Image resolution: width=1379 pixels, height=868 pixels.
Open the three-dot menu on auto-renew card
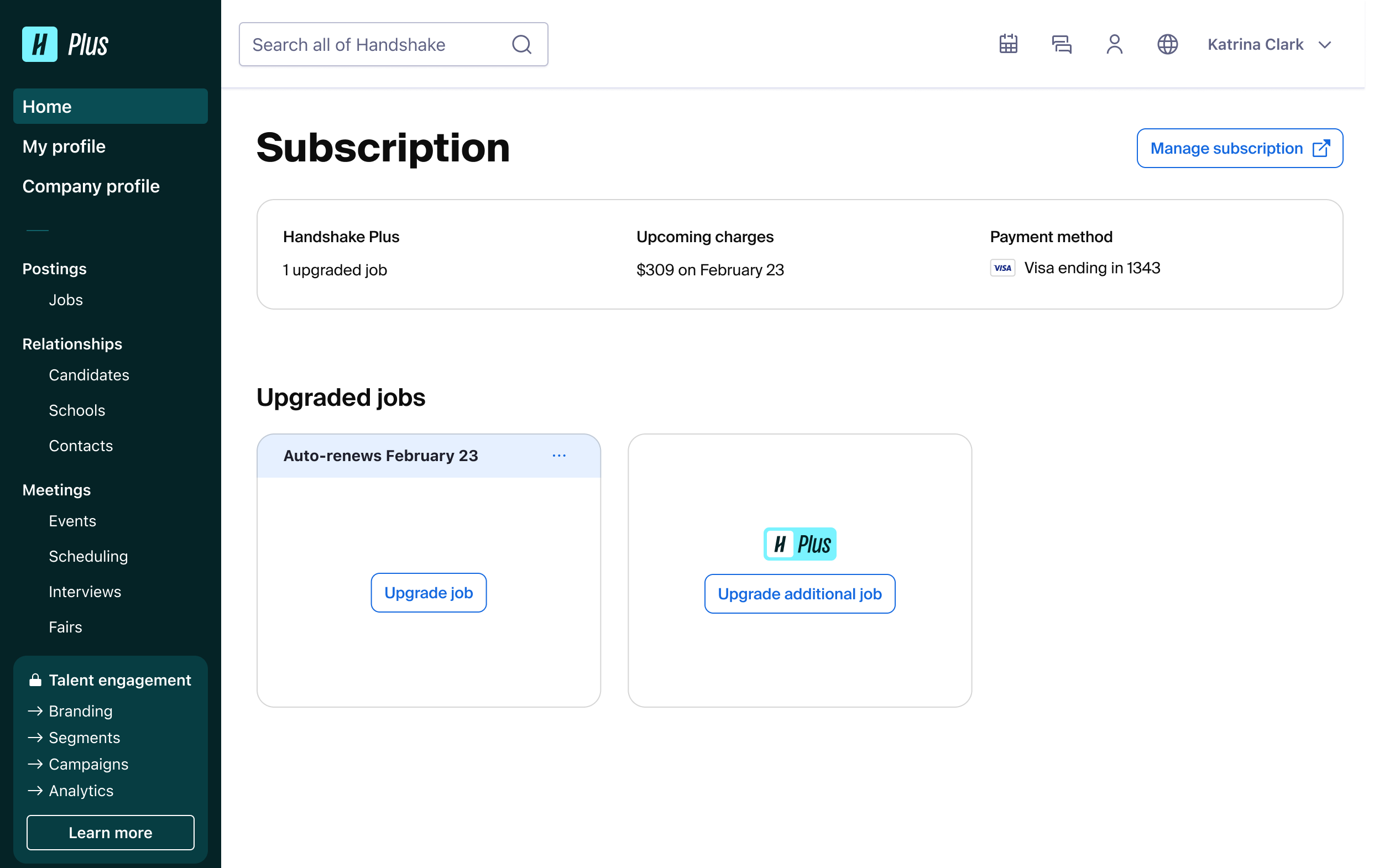pyautogui.click(x=559, y=456)
